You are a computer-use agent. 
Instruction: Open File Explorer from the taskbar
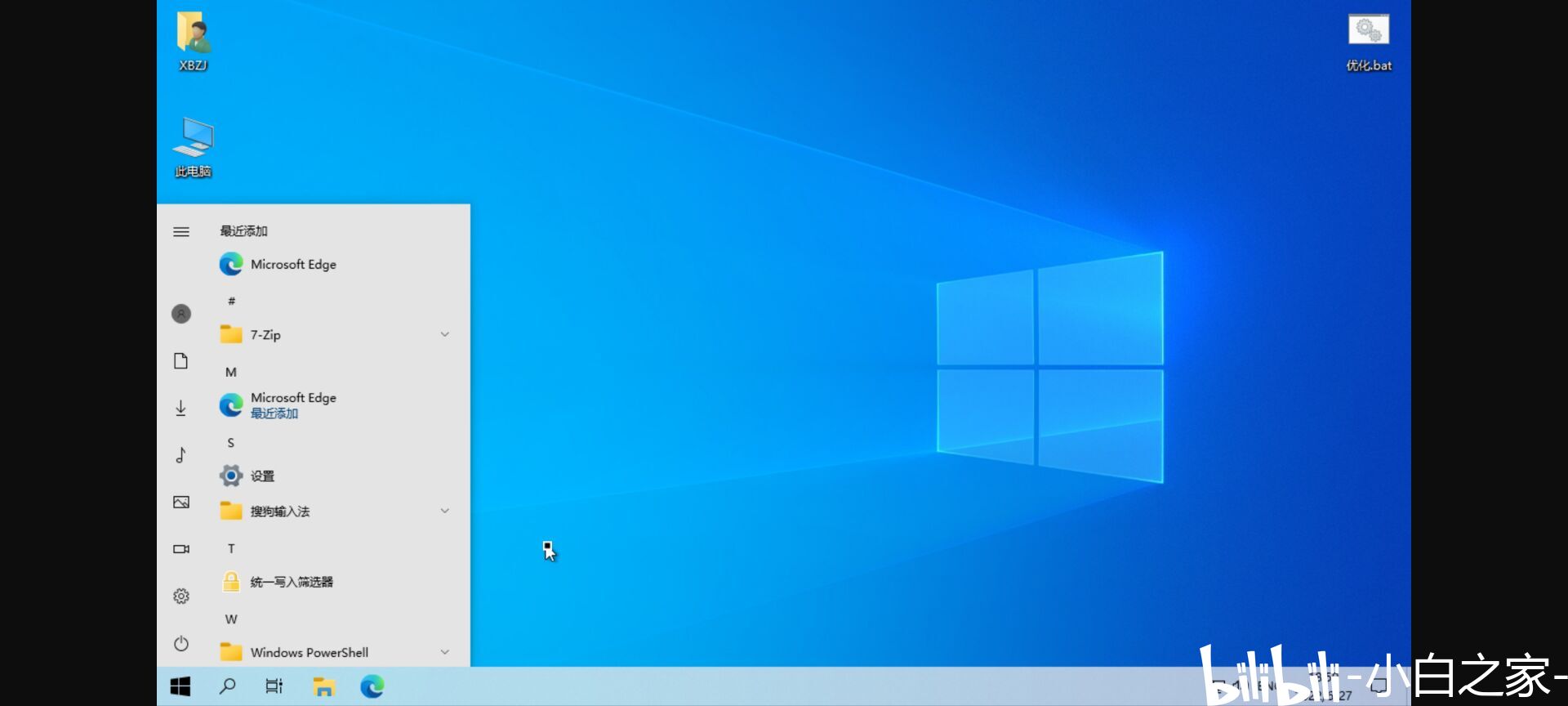(324, 686)
